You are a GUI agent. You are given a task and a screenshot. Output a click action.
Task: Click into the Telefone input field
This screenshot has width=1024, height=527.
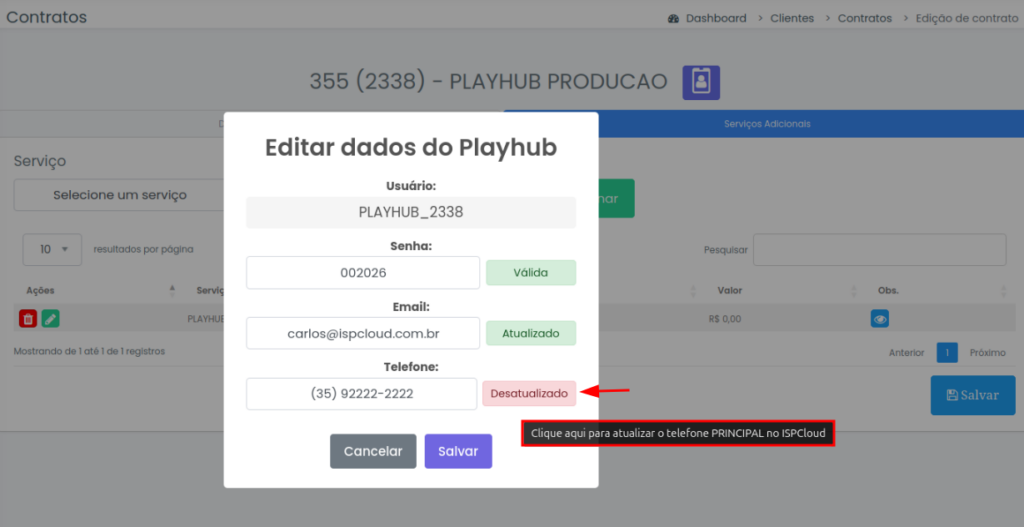click(362, 394)
